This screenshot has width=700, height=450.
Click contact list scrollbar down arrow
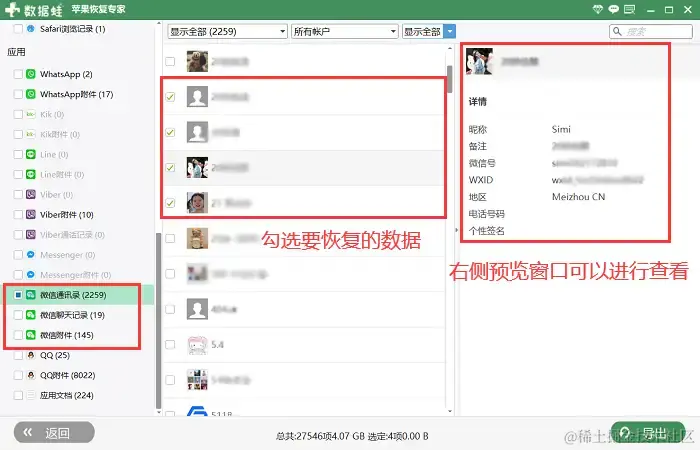tap(450, 411)
